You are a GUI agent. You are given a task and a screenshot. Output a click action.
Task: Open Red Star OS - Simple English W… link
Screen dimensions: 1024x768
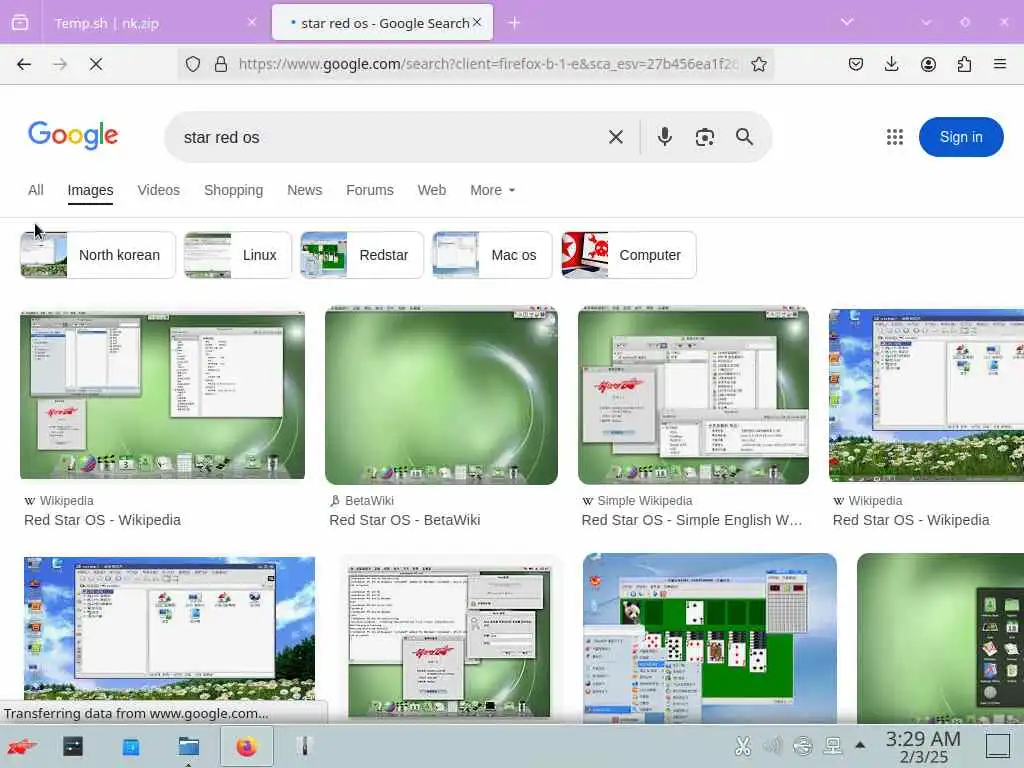click(692, 520)
